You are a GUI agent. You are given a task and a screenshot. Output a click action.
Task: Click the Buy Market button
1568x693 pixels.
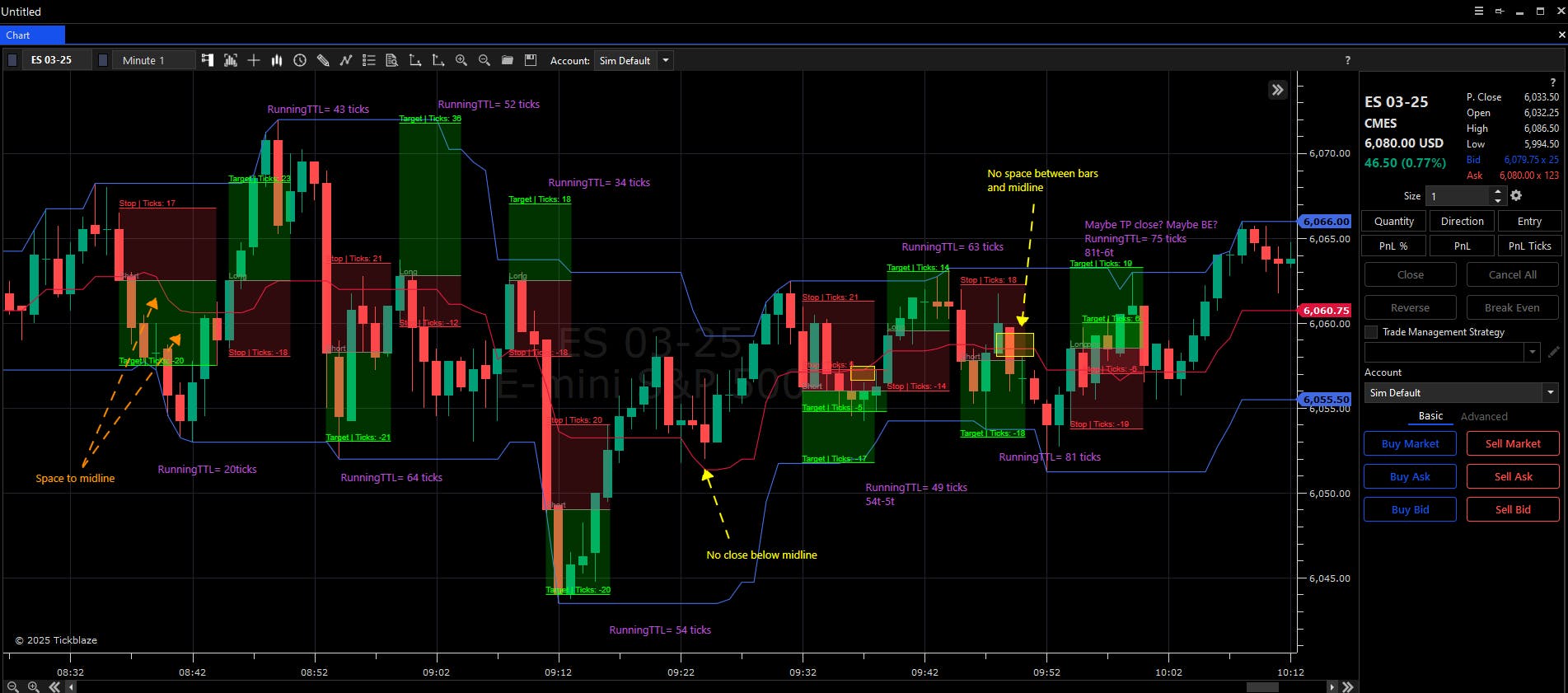click(1410, 443)
